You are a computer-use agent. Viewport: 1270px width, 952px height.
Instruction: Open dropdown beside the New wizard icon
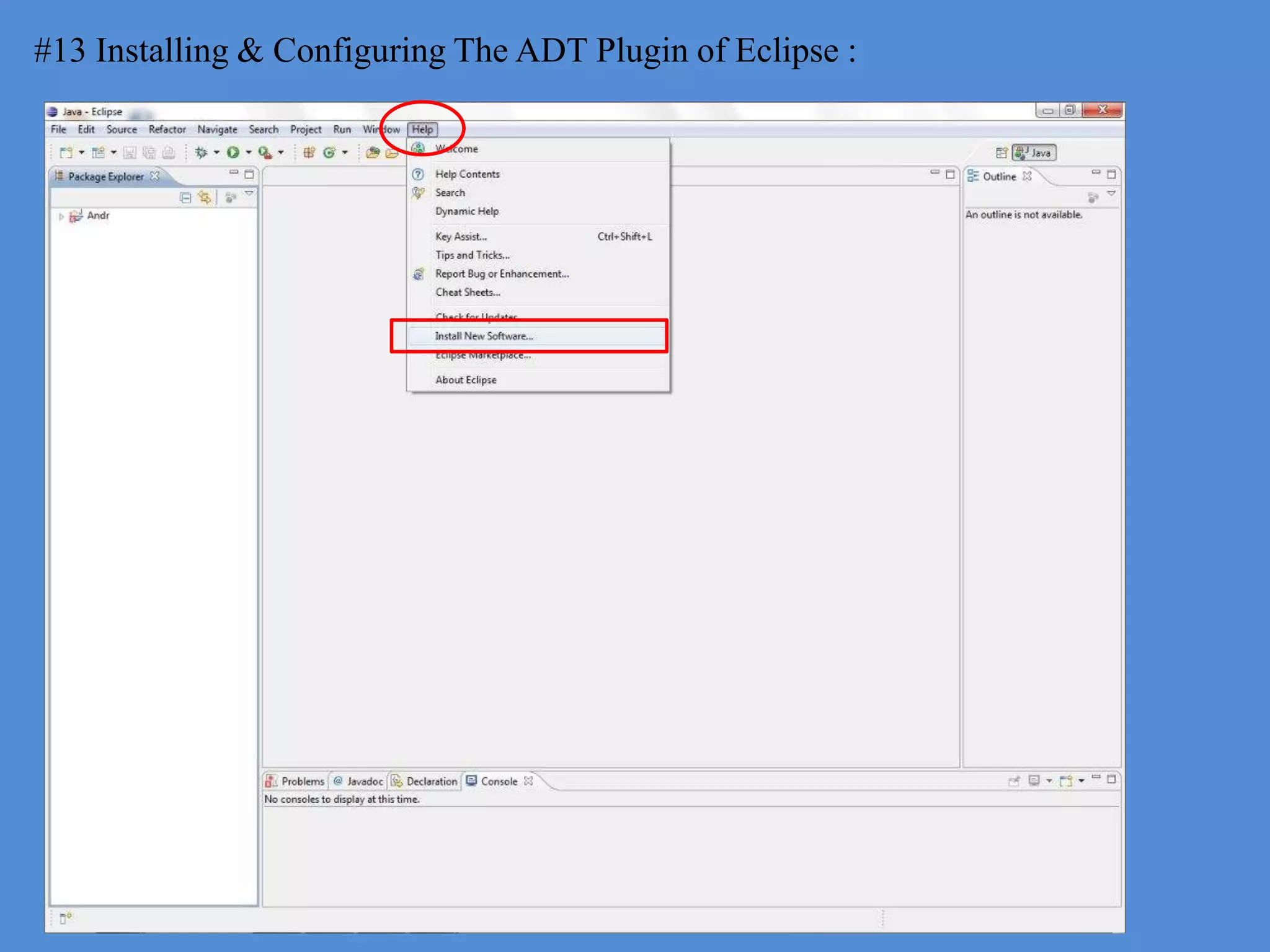coord(113,152)
